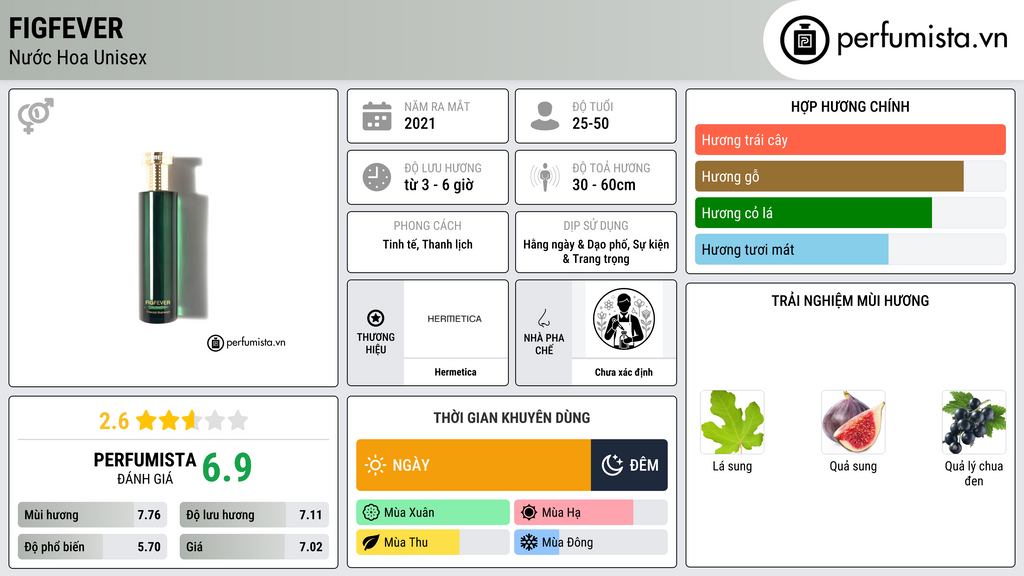Click the Nước Hoa Unisex subtitle
This screenshot has height=576, width=1024.
pos(78,57)
